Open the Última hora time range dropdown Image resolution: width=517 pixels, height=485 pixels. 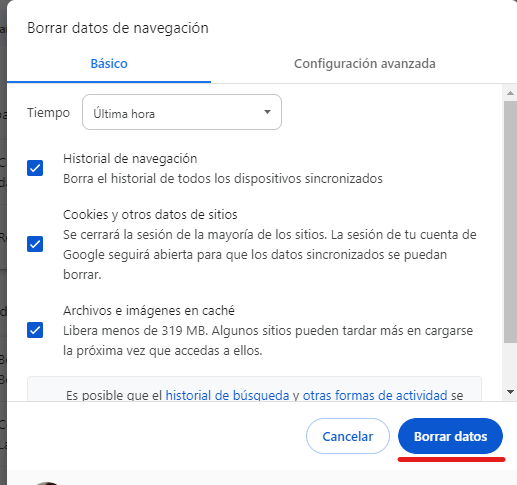[x=182, y=112]
